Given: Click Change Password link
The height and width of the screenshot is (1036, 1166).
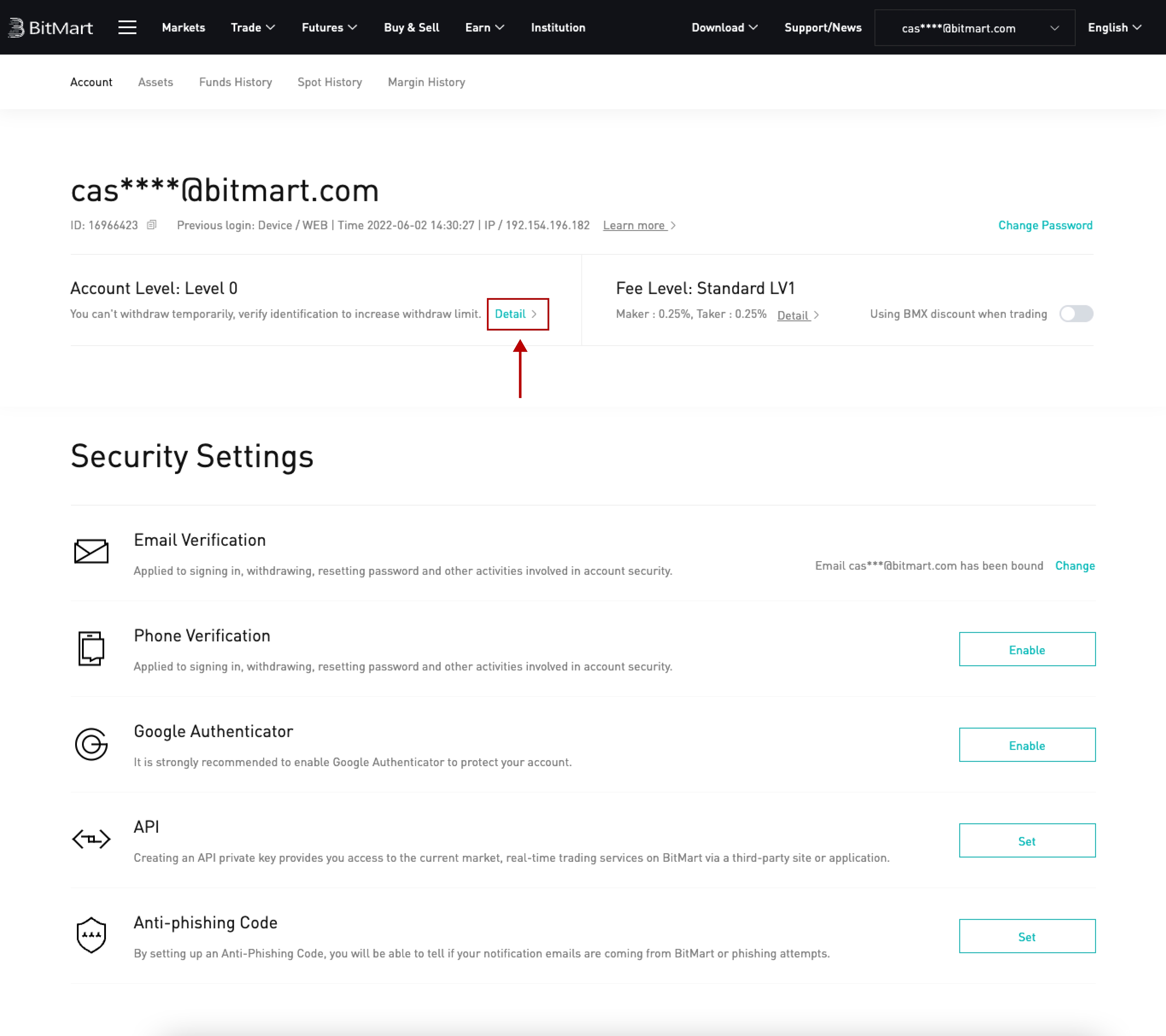Looking at the screenshot, I should coord(1045,225).
